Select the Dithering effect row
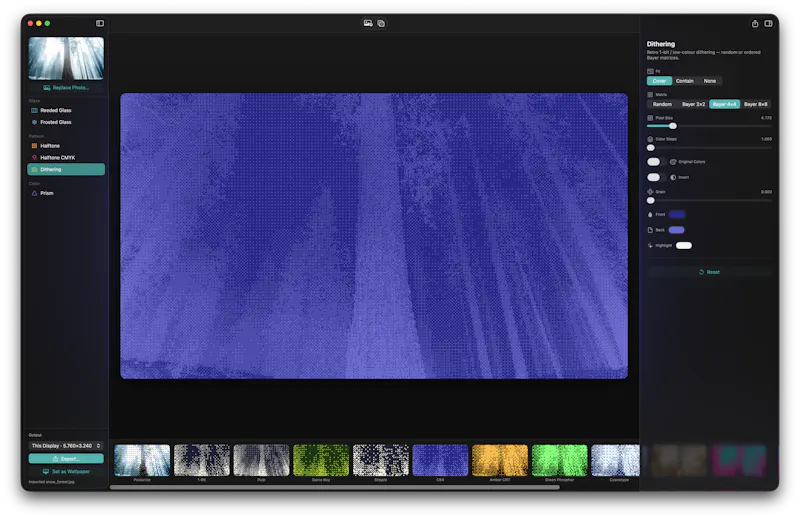800x519 pixels. click(66, 169)
